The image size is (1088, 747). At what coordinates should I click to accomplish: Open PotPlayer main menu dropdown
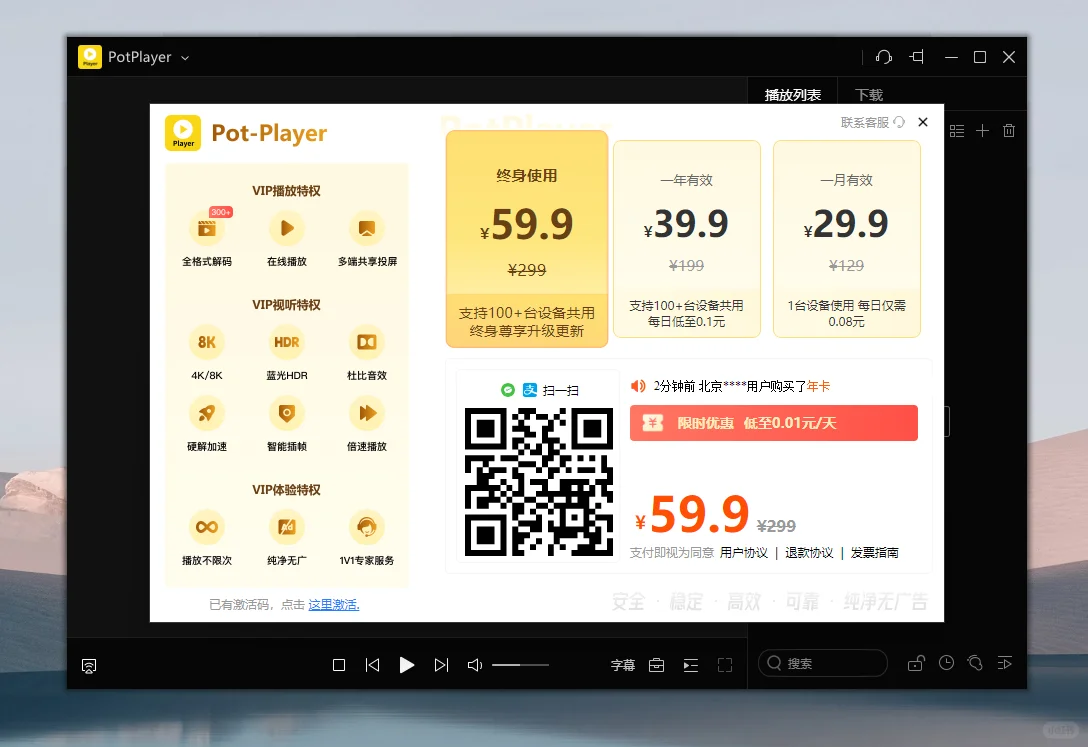click(x=185, y=58)
